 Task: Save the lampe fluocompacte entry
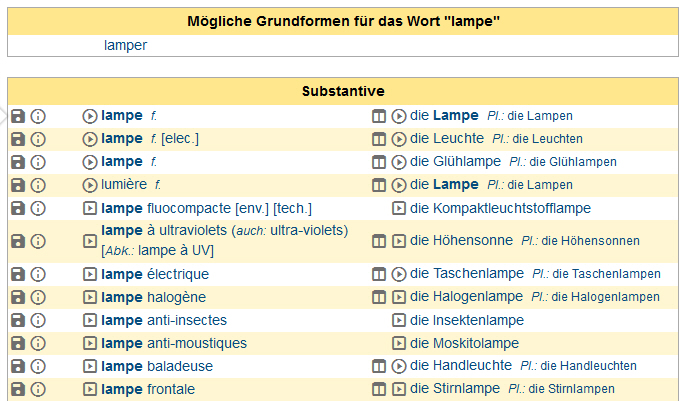18,208
